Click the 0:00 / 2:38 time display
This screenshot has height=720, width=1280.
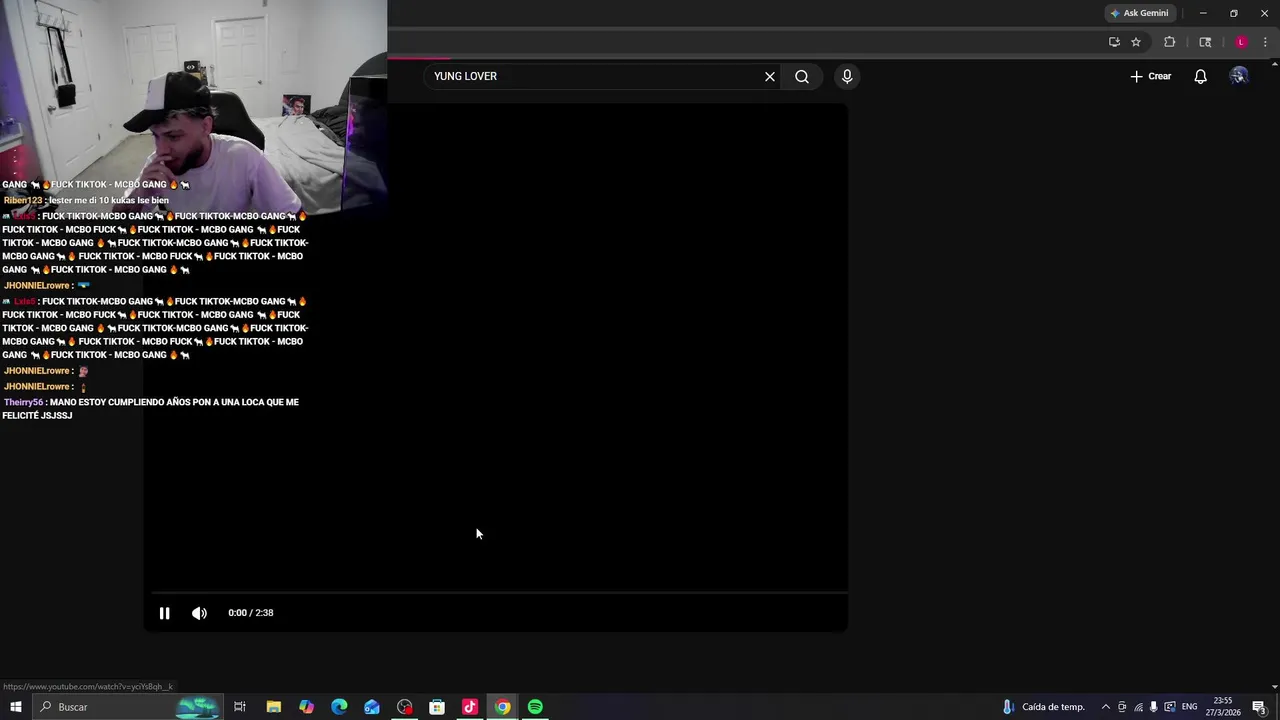[250, 613]
